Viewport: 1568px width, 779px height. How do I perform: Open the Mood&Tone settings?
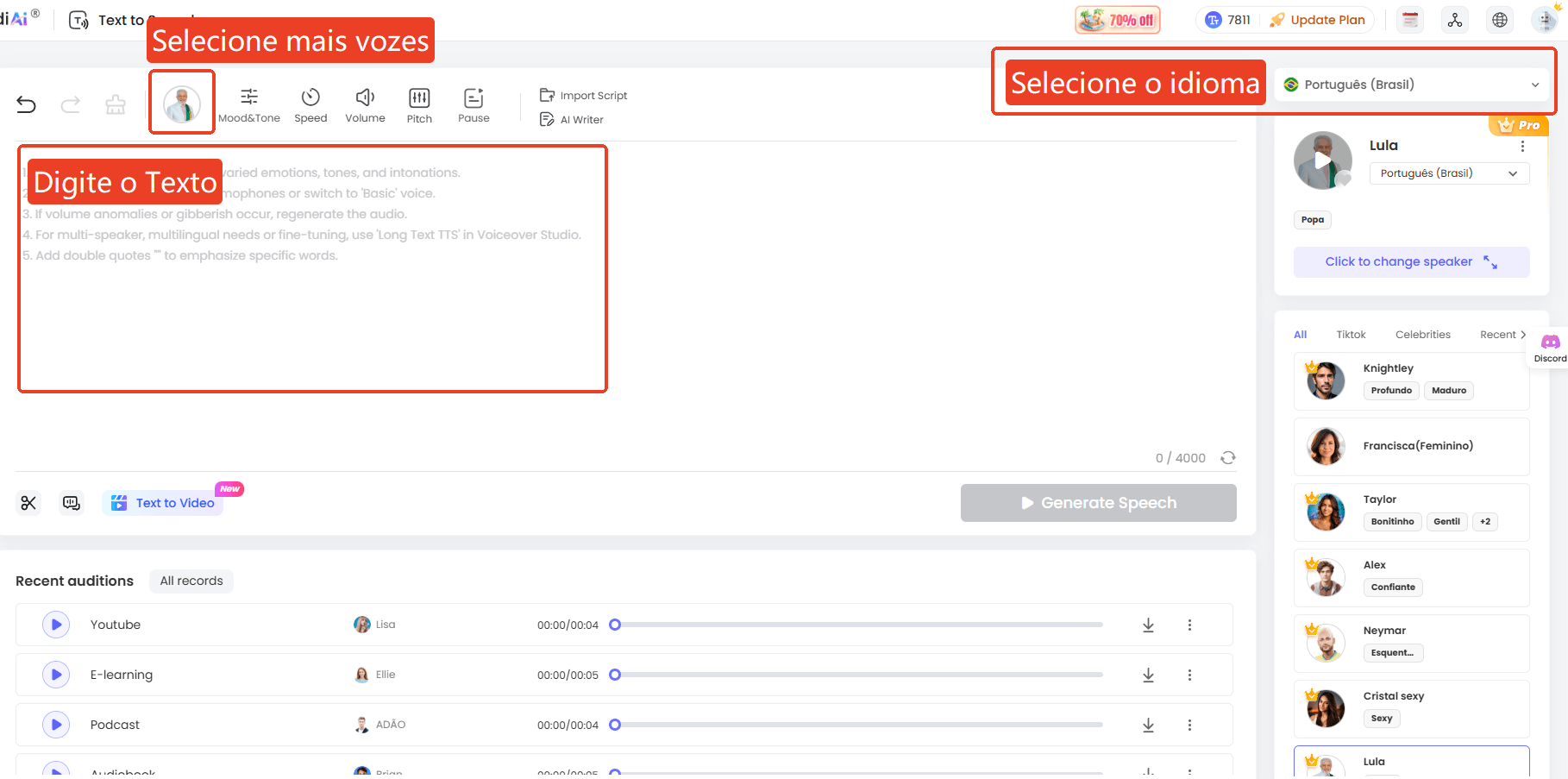249,105
